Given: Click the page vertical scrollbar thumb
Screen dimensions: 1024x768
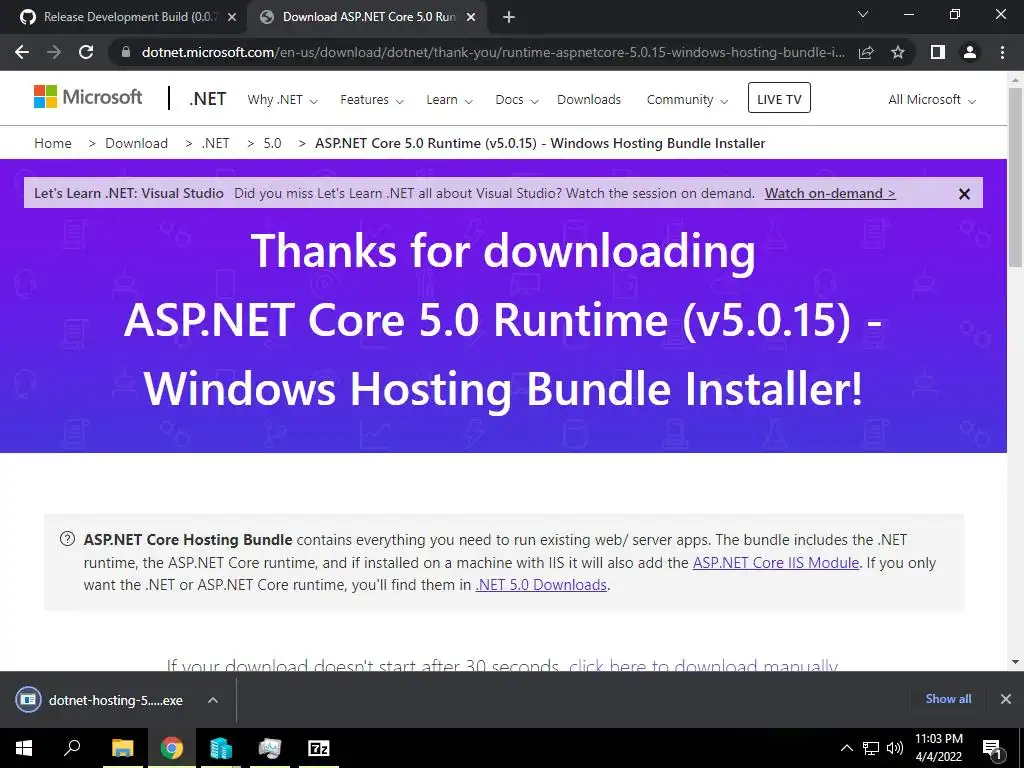Looking at the screenshot, I should click(1016, 176).
